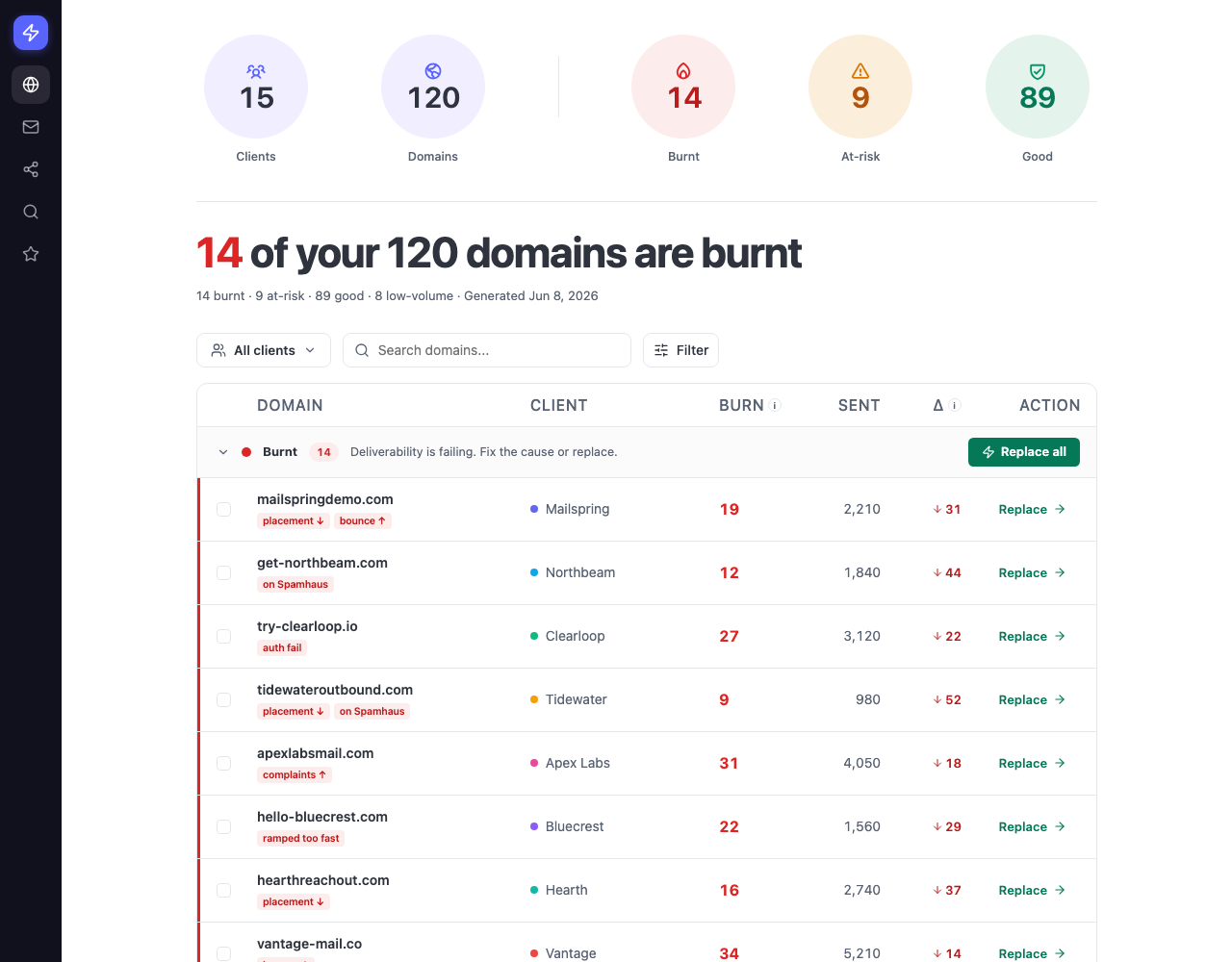Click the arrow icon on apexlabsmail.com Replace
Viewport: 1232px width, 962px height.
click(x=1060, y=763)
